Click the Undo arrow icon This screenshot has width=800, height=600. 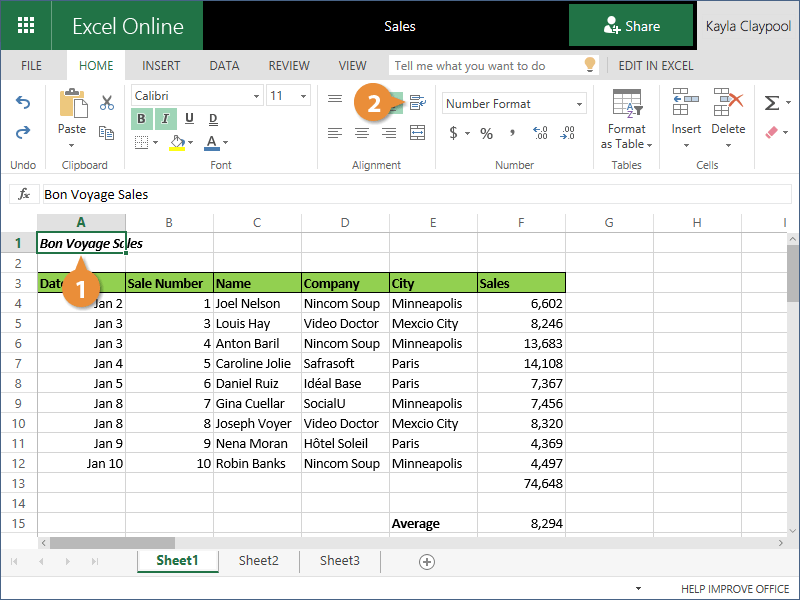(23, 103)
